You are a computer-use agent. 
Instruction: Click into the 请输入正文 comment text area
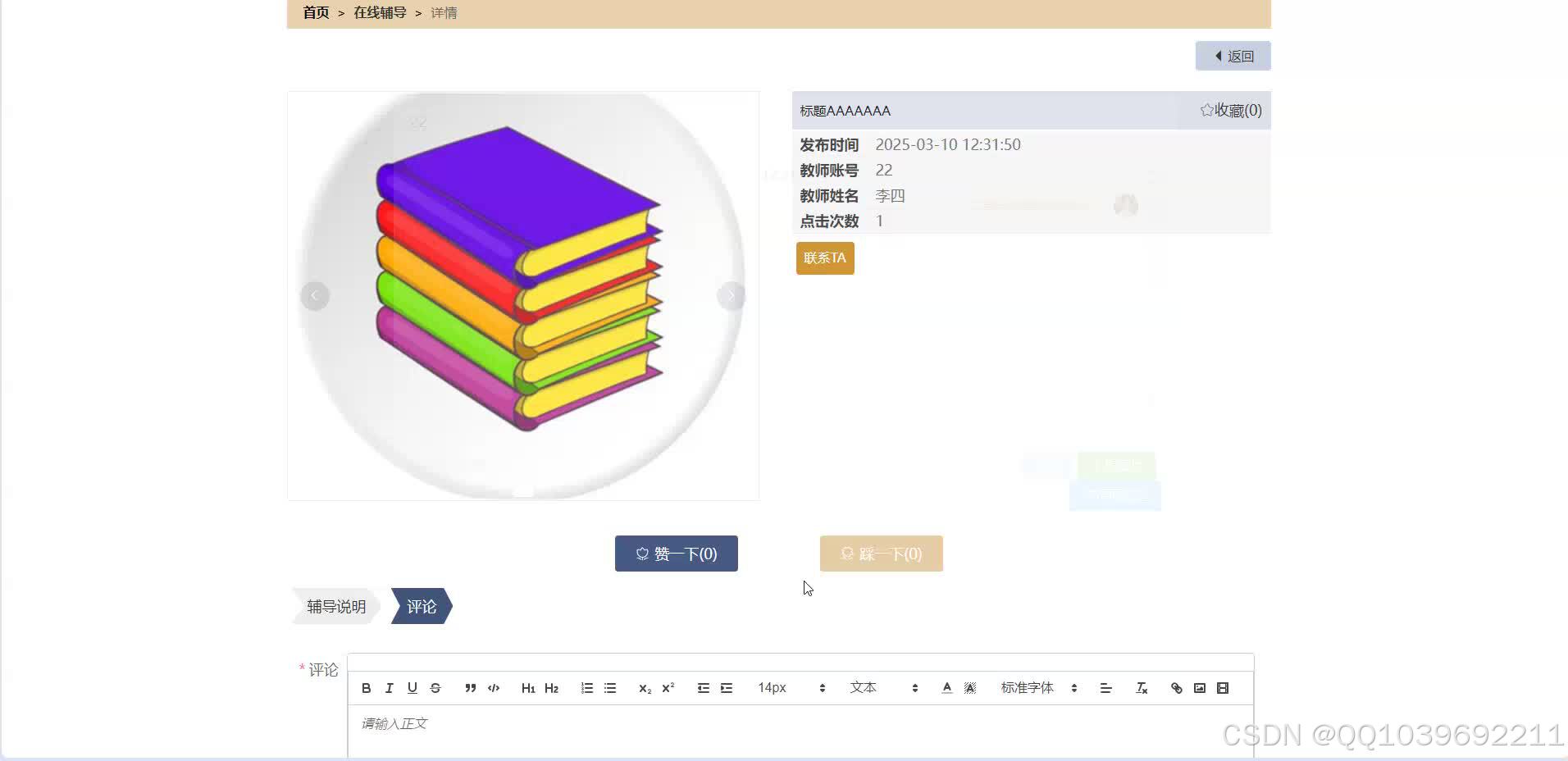point(800,730)
